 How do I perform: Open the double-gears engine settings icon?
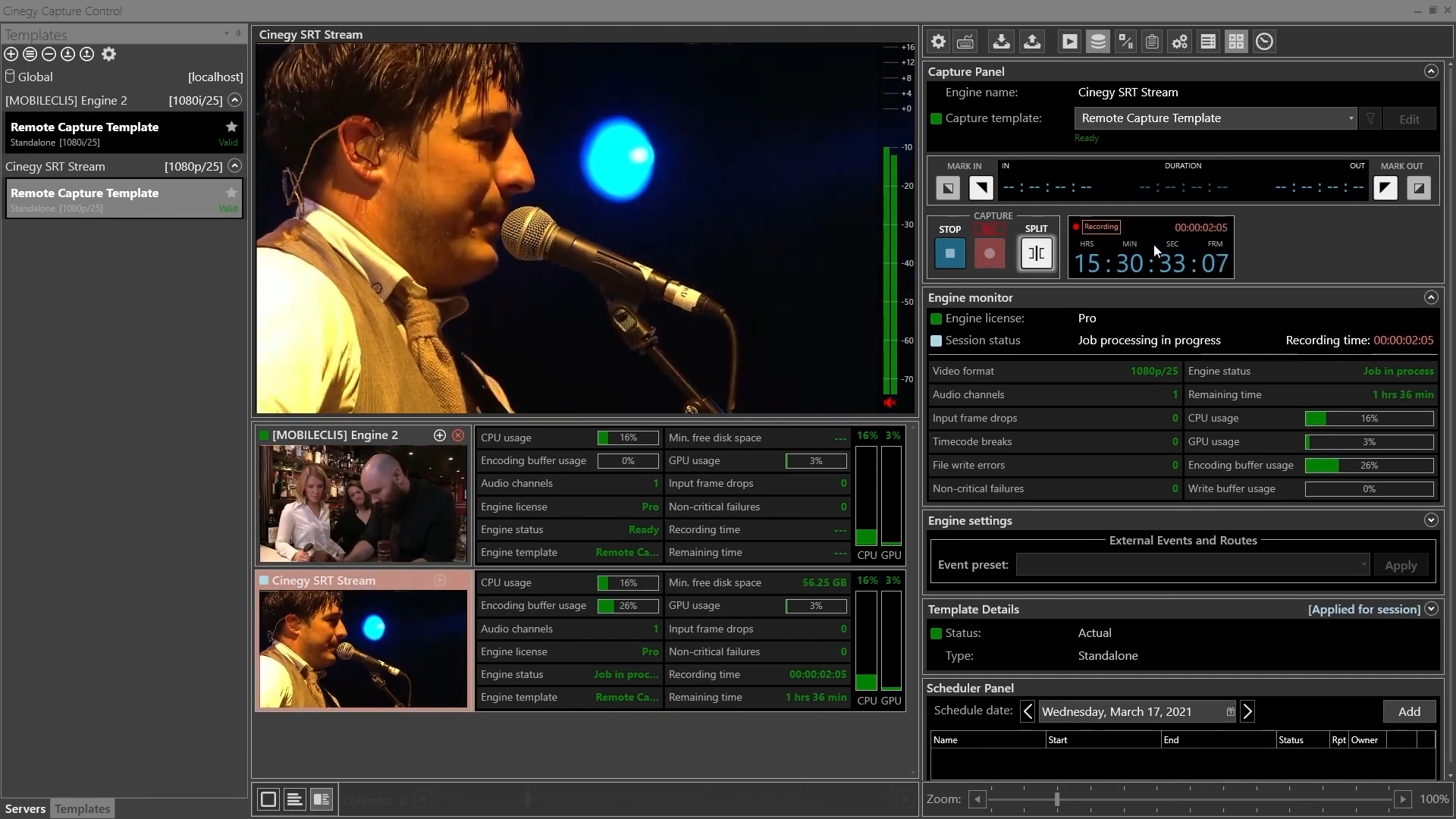(x=1180, y=42)
